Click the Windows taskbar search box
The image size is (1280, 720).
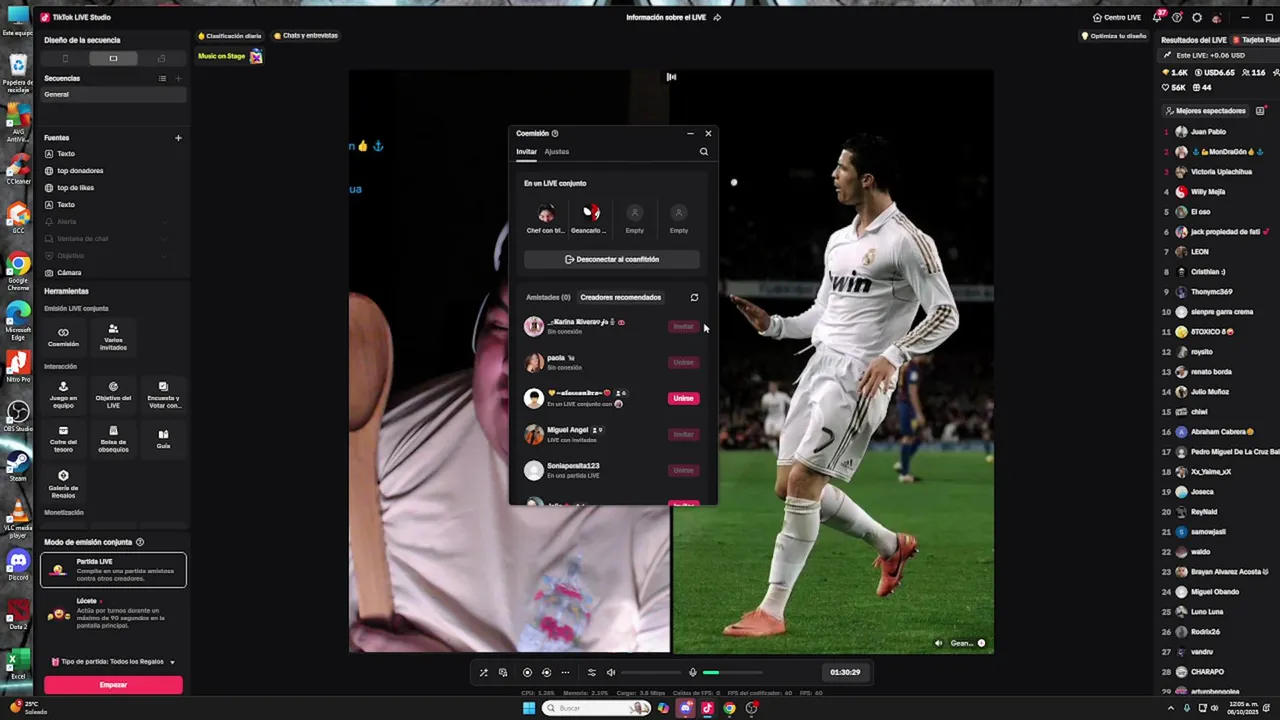[597, 708]
